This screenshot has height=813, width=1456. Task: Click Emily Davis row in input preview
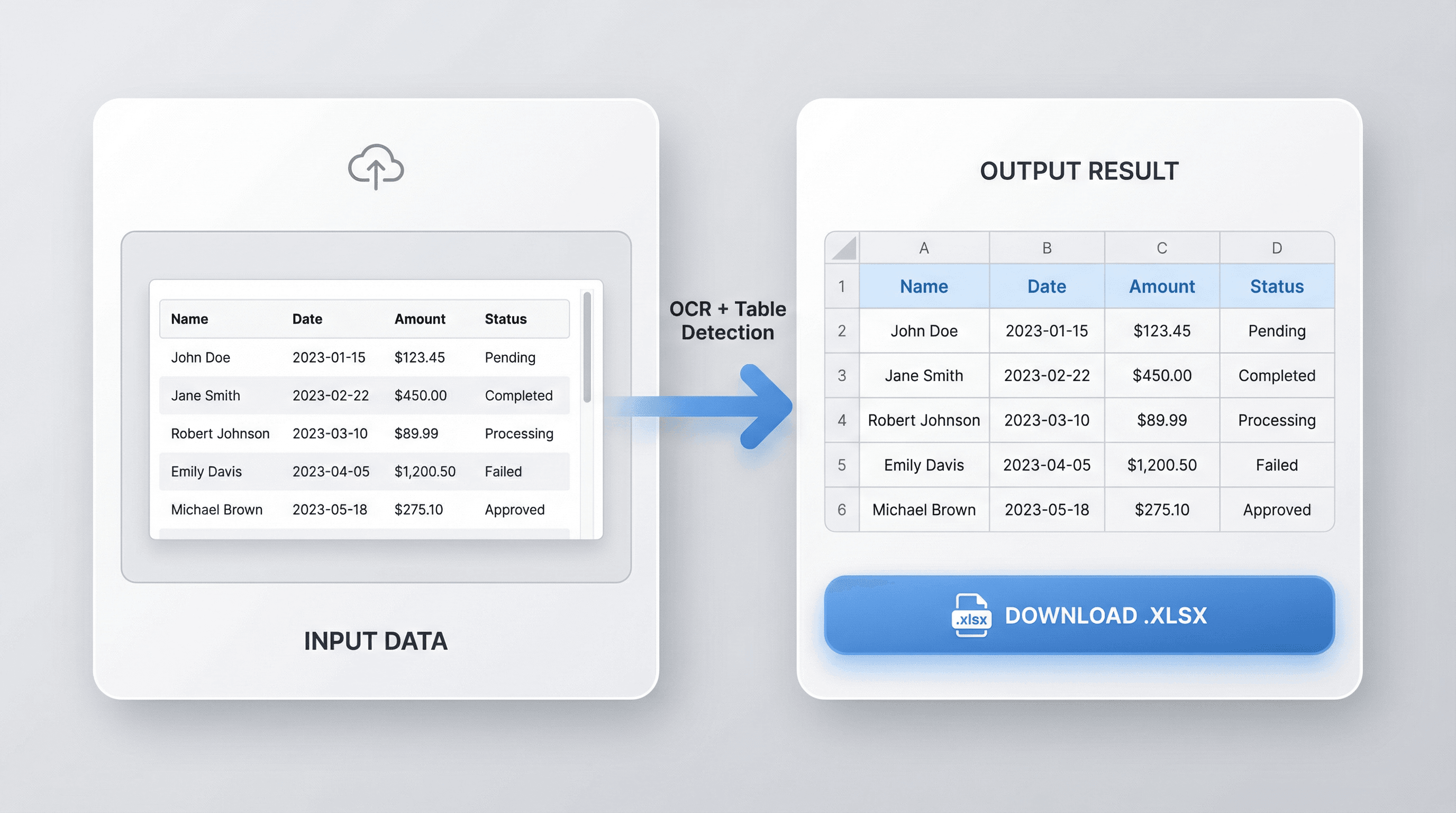click(x=206, y=472)
